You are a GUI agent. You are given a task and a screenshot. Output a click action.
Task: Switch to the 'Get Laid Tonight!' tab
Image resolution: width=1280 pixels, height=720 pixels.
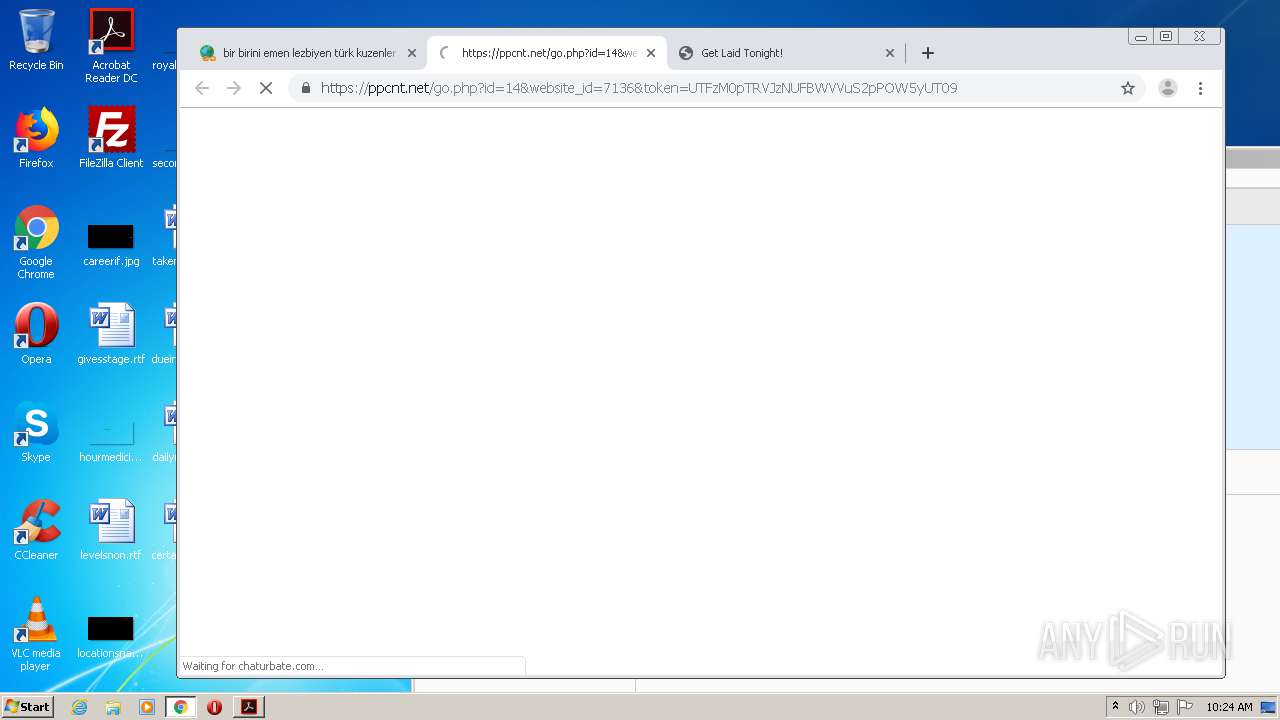point(786,53)
